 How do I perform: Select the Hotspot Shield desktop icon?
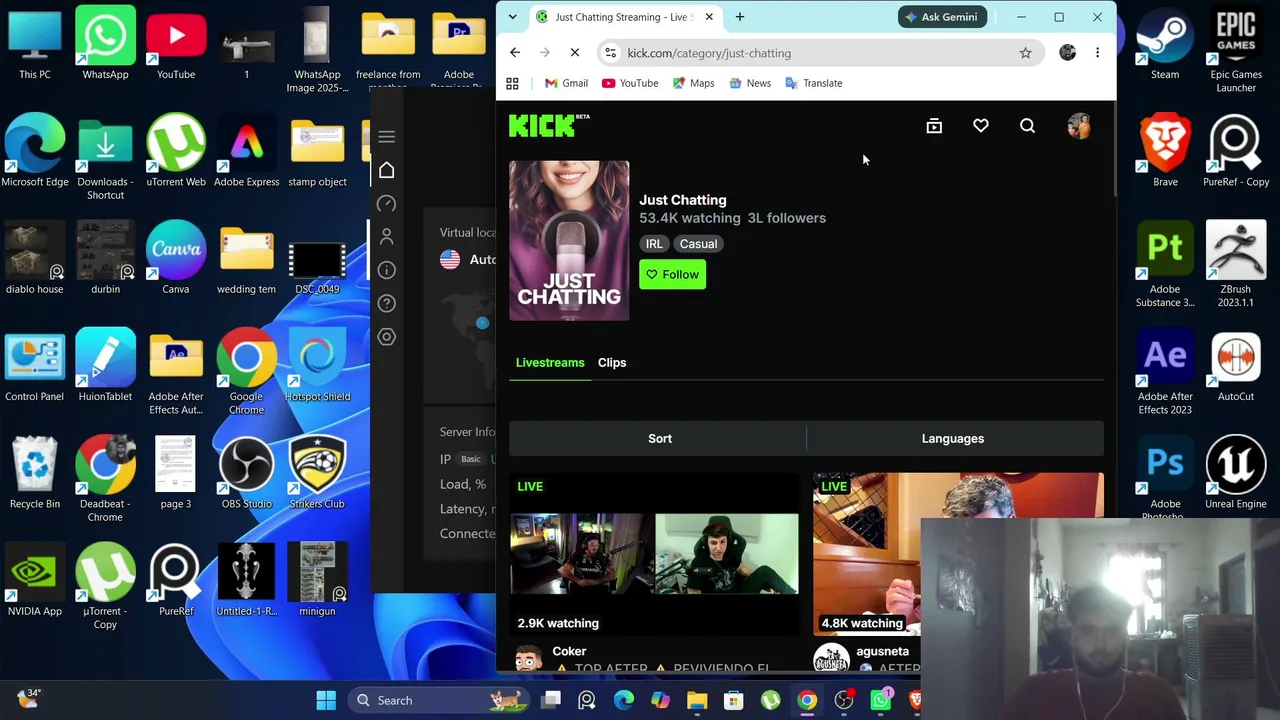point(317,366)
